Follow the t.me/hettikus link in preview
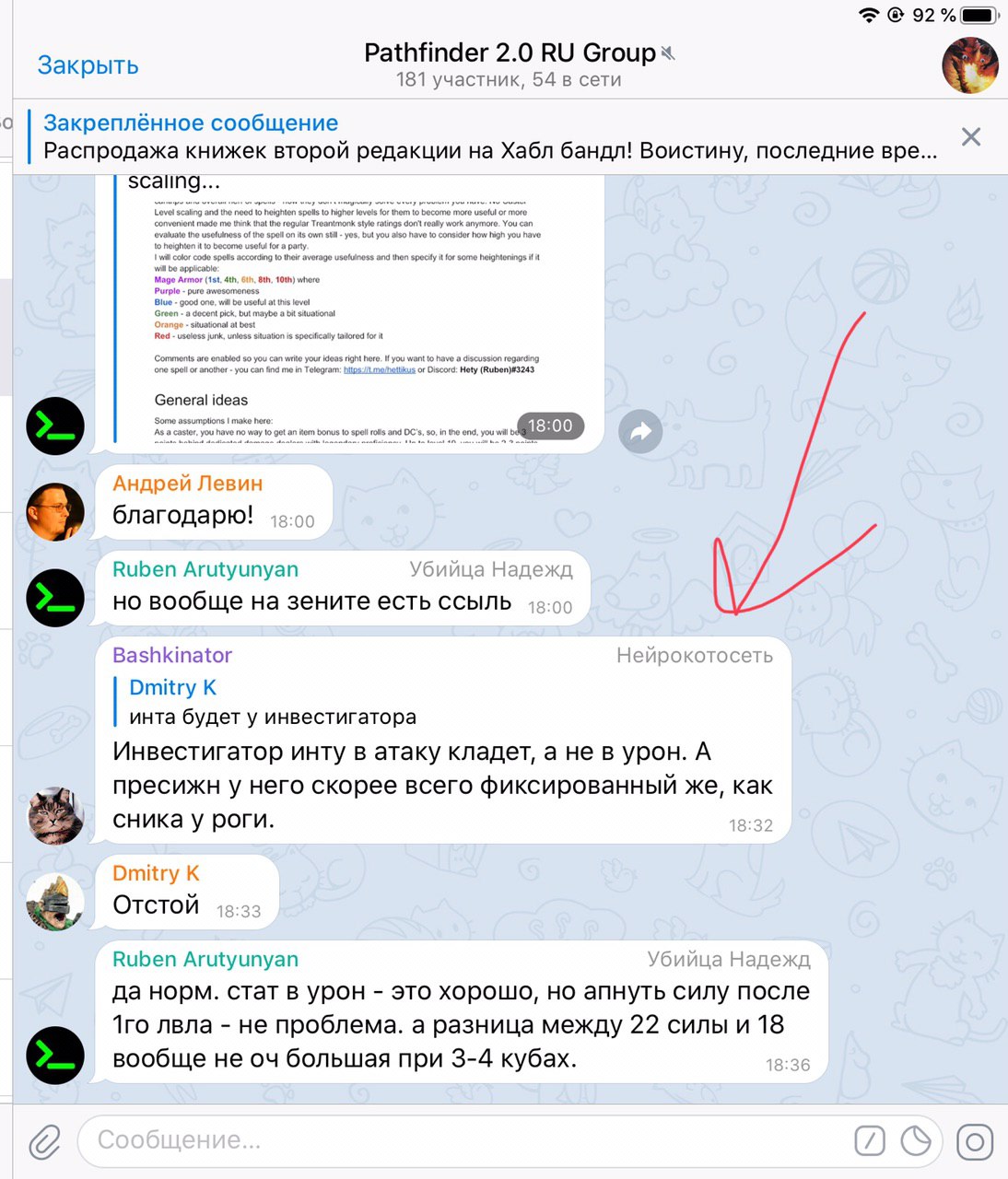 379,369
